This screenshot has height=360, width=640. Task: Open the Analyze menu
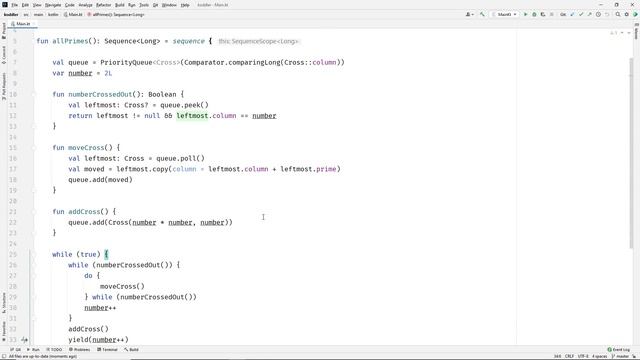click(85, 5)
